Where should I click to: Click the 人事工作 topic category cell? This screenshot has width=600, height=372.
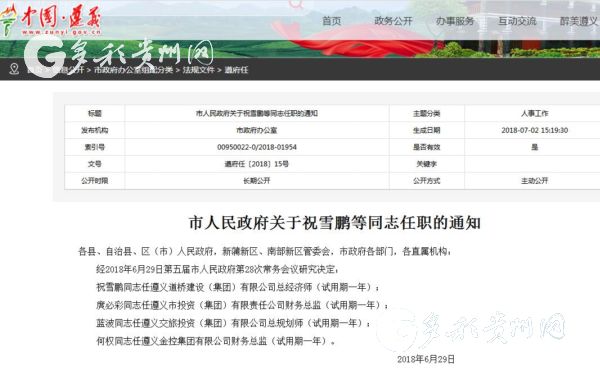tap(535, 113)
